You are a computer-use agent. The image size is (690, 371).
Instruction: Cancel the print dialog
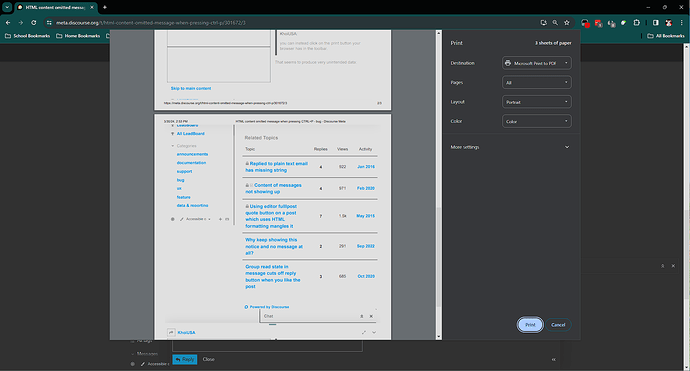558,325
